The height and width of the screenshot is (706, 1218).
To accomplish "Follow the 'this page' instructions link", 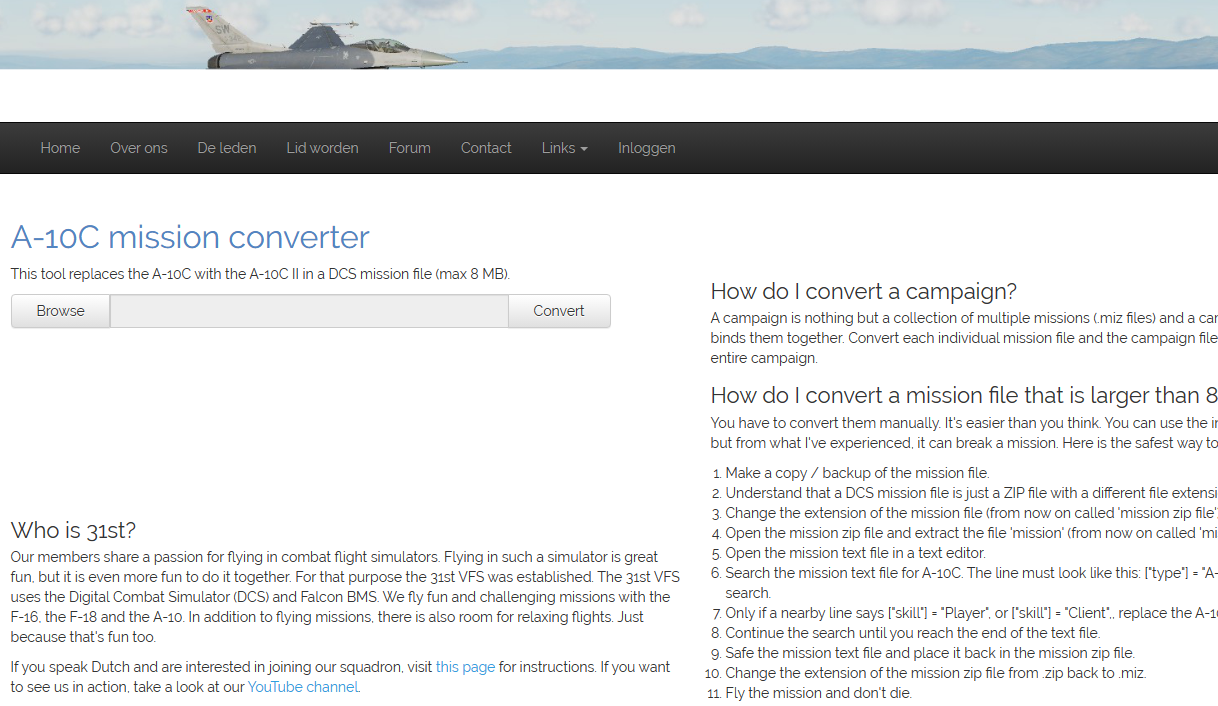I will pos(465,667).
